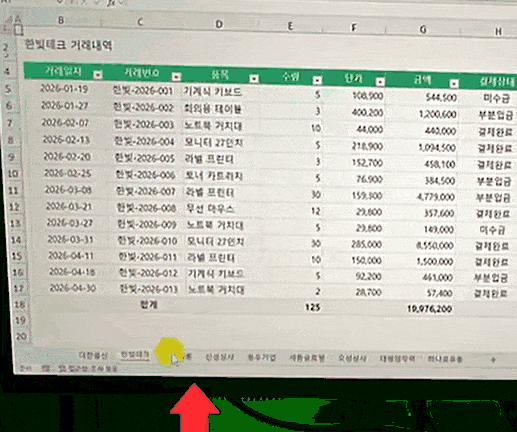Select the 한빛테크 거래내역 title cell

pyautogui.click(x=69, y=45)
